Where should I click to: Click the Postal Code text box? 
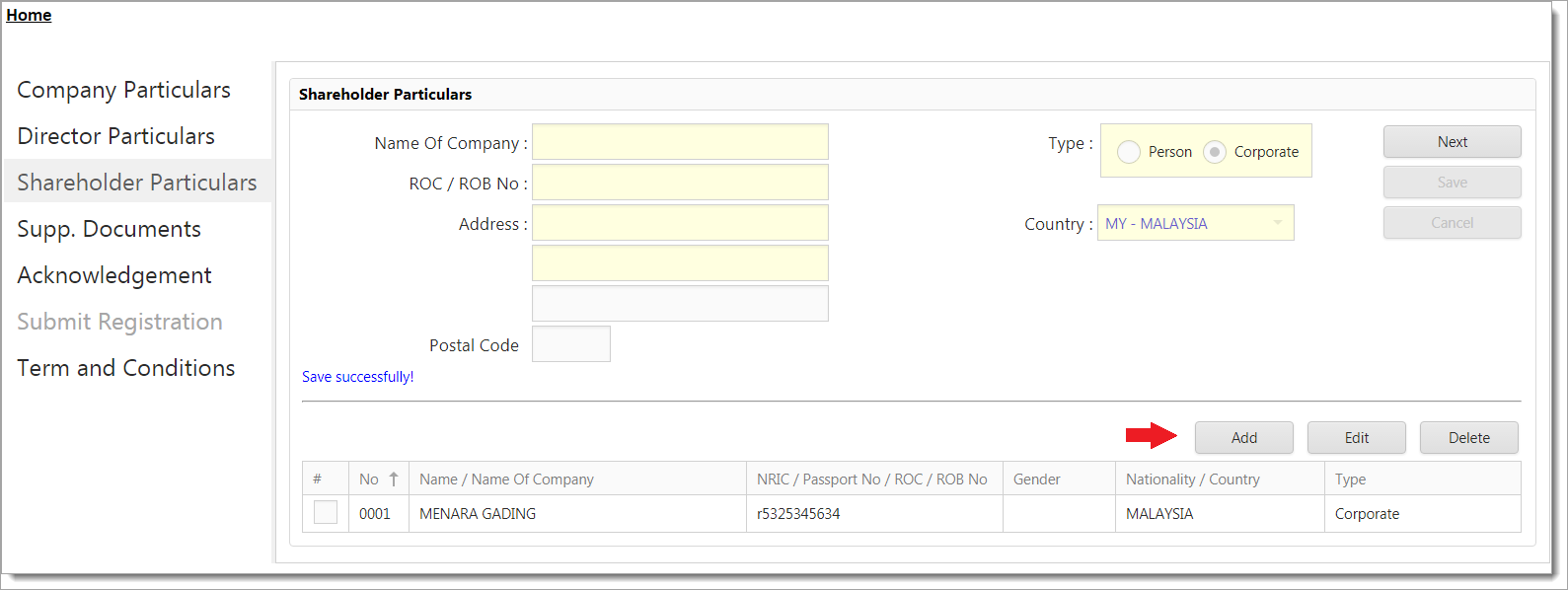[570, 344]
